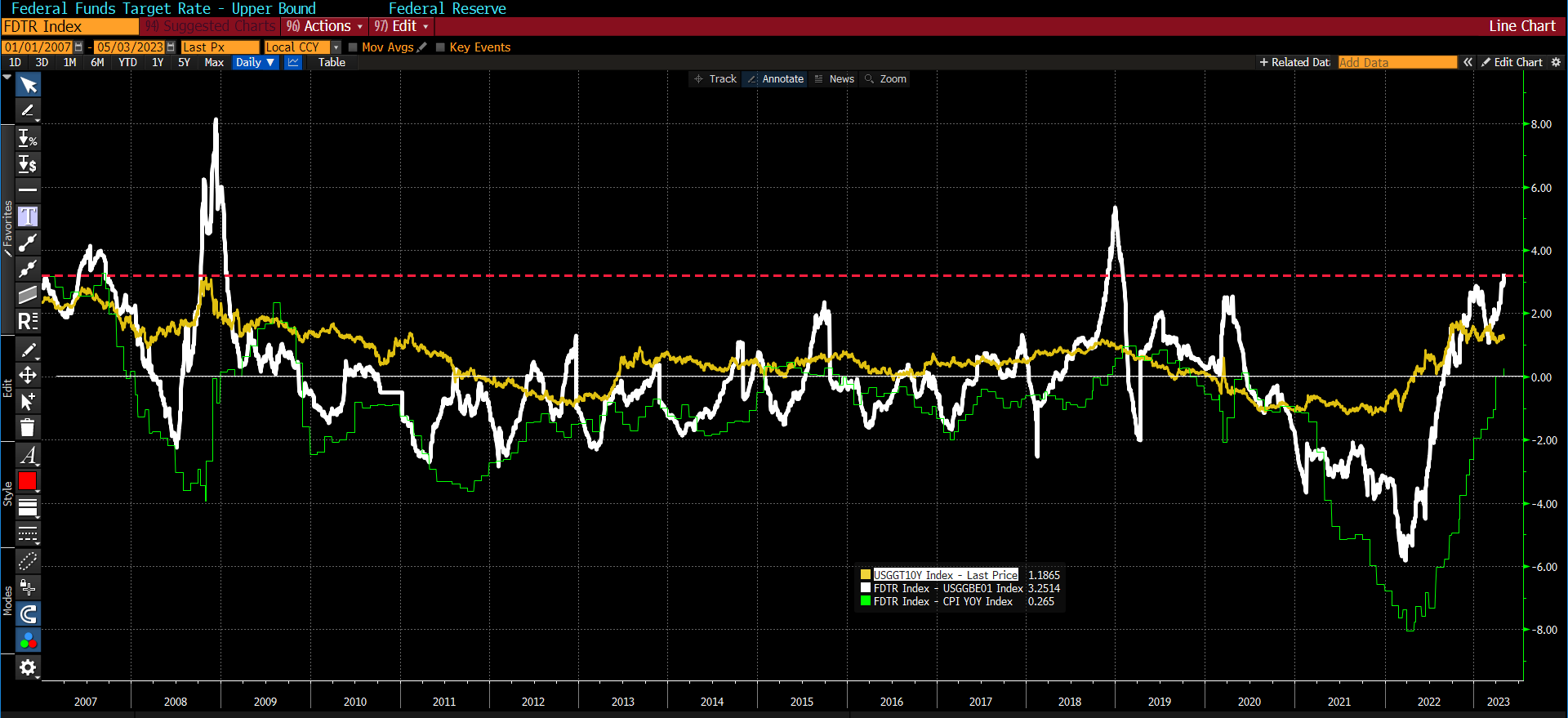Select the parallel channel tool
The width and height of the screenshot is (1568, 718).
click(x=28, y=294)
